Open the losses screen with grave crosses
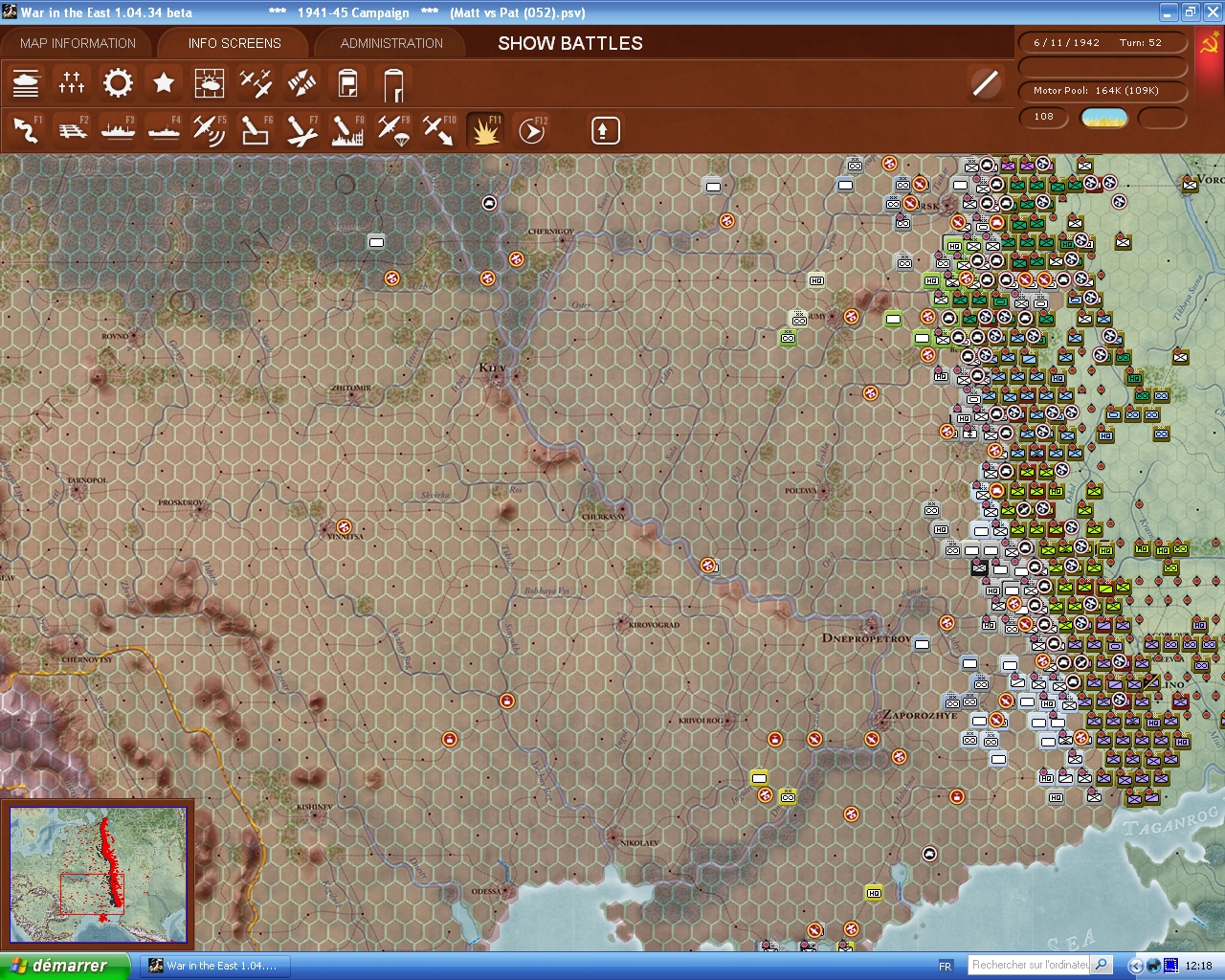 point(72,83)
